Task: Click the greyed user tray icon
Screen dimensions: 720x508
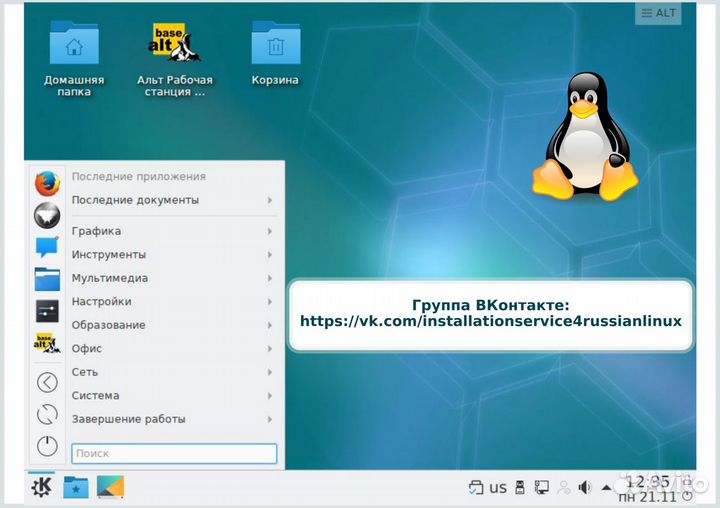Action: (x=563, y=487)
